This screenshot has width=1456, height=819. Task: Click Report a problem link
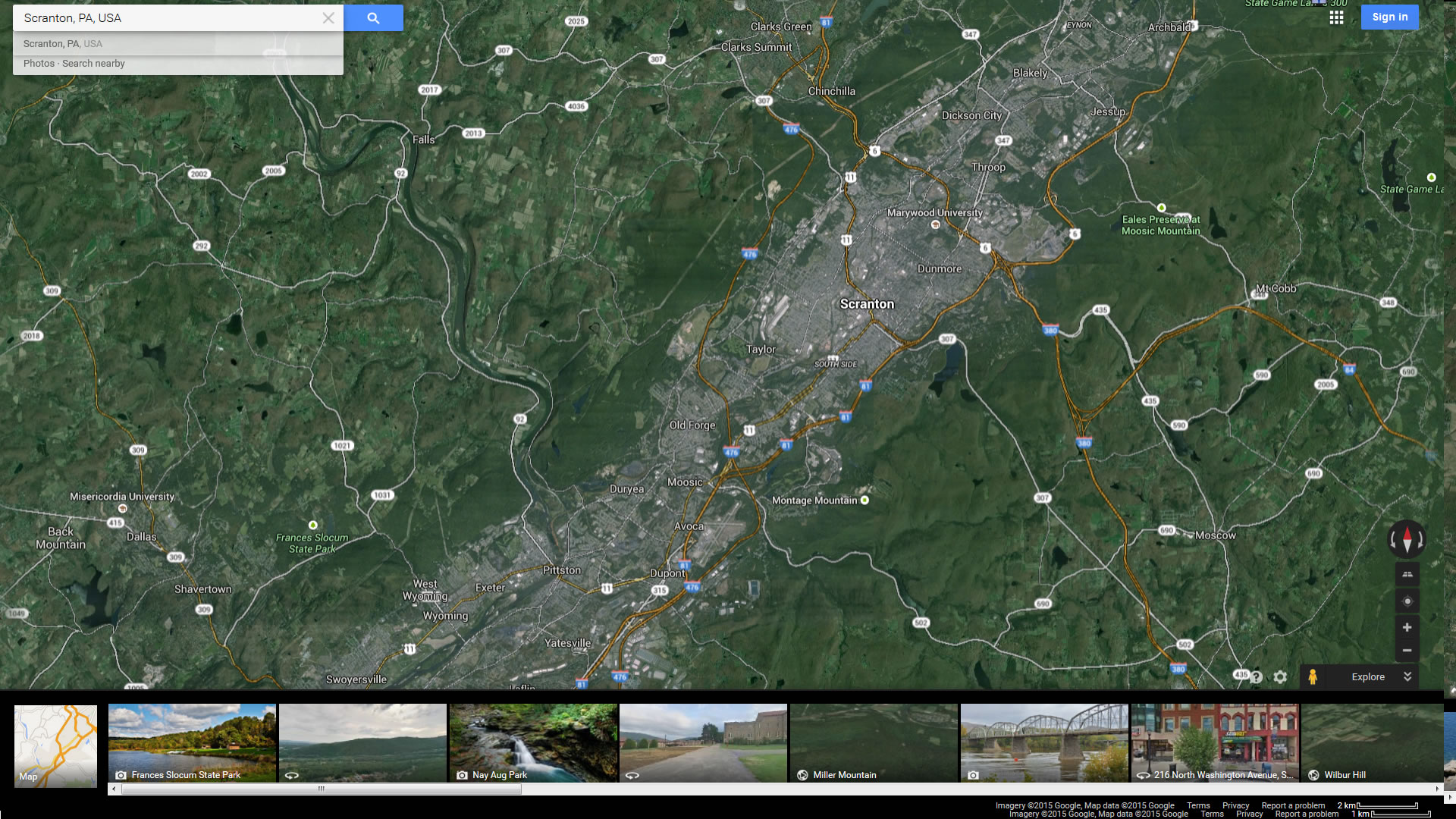tap(1292, 805)
